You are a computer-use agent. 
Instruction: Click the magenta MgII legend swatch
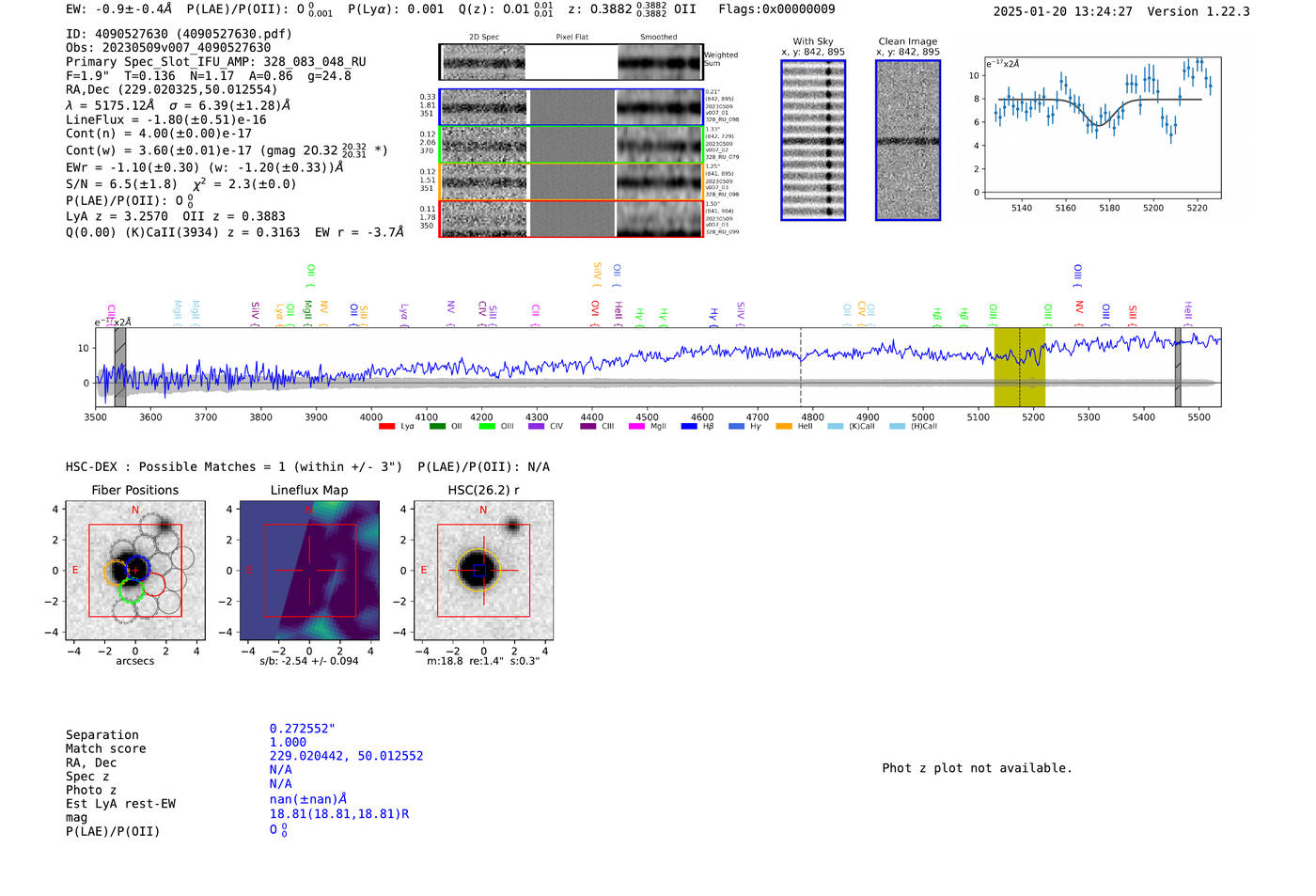637,427
